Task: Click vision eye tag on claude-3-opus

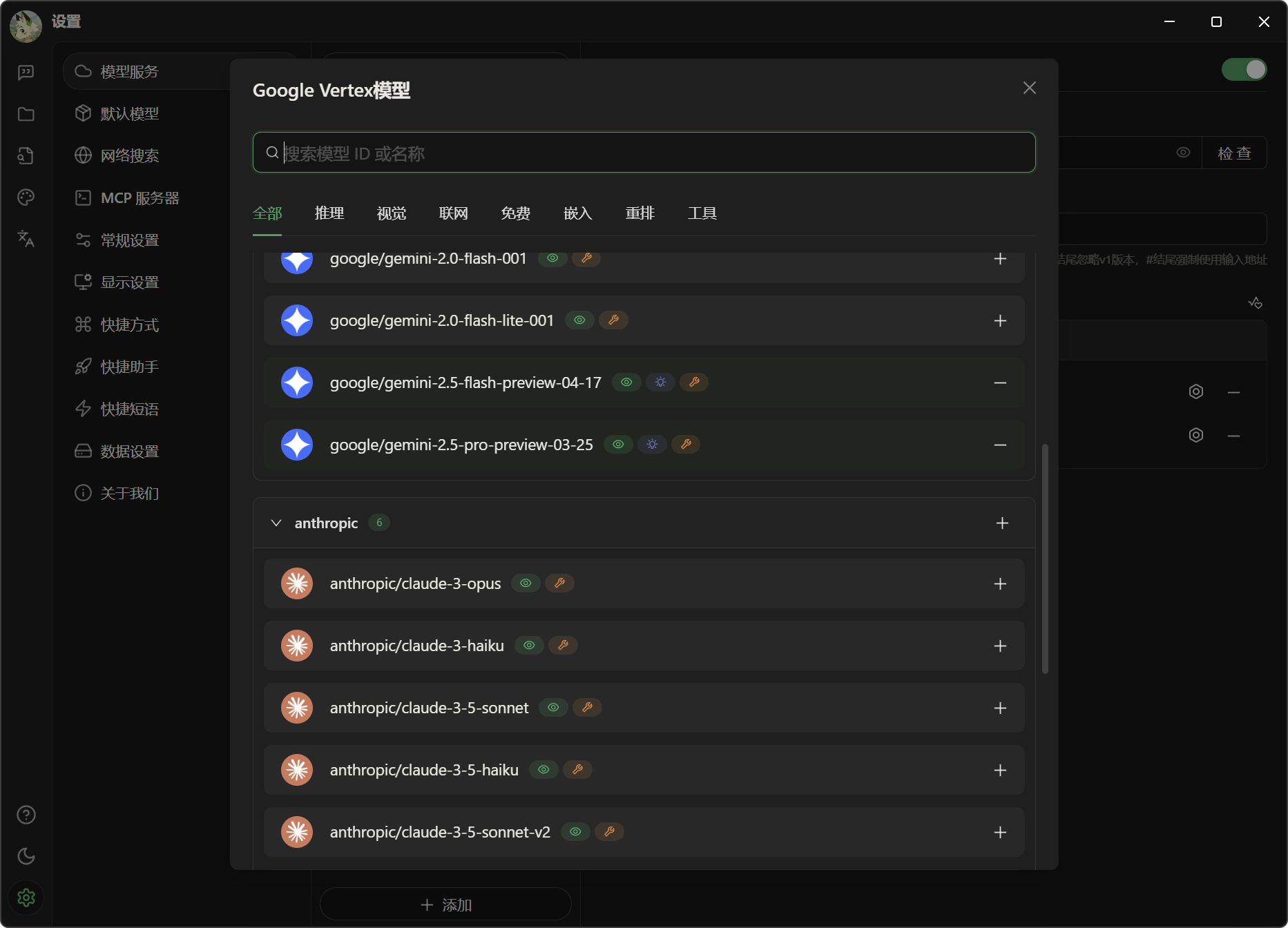Action: pyautogui.click(x=526, y=583)
